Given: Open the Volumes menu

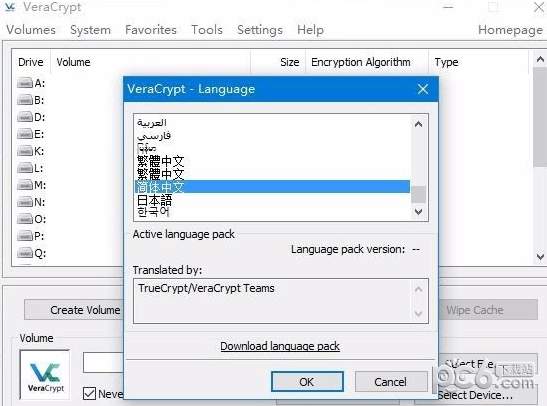Looking at the screenshot, I should coord(31,30).
